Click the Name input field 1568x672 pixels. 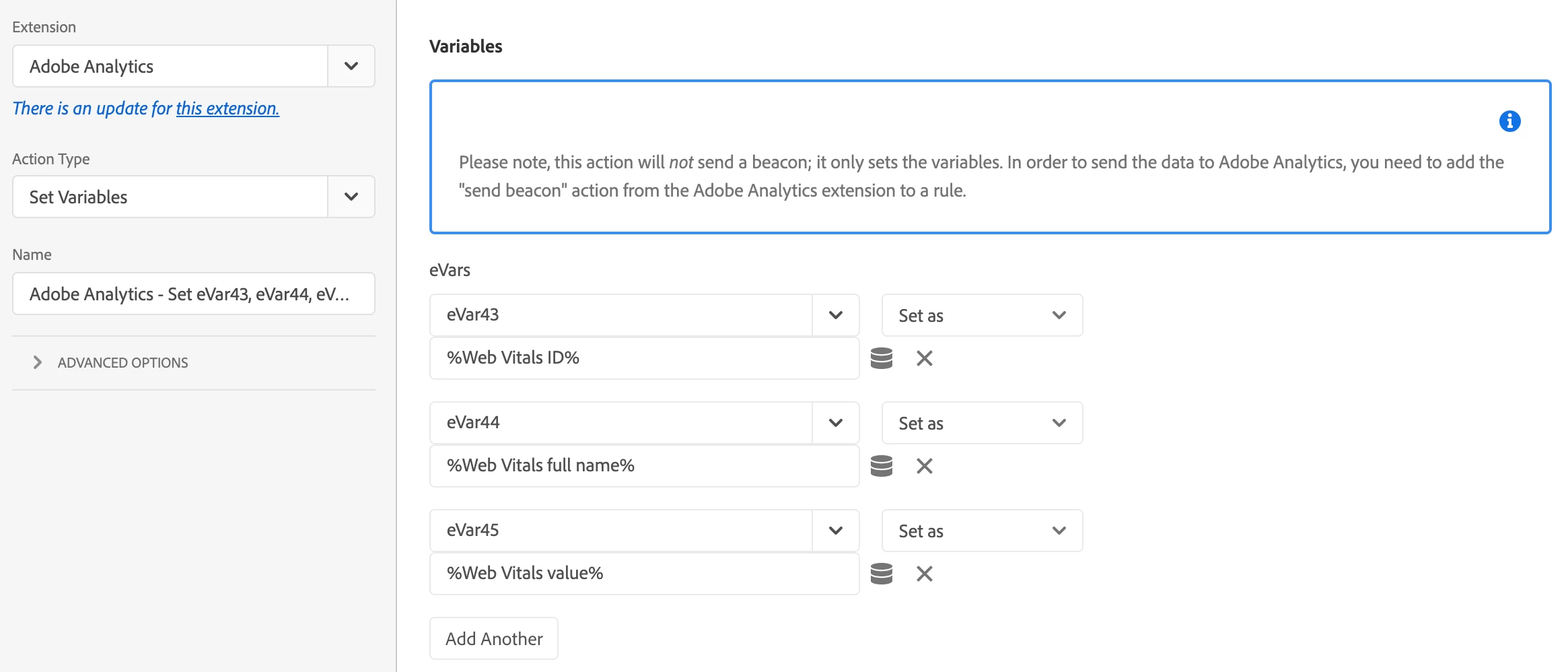click(193, 294)
